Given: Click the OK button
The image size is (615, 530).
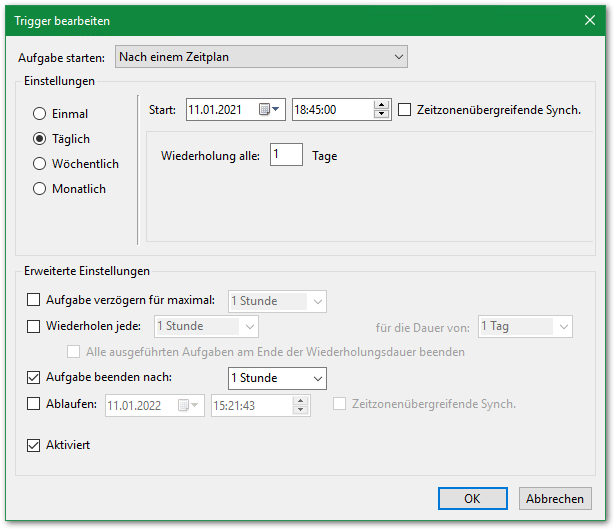Looking at the screenshot, I should (472, 498).
